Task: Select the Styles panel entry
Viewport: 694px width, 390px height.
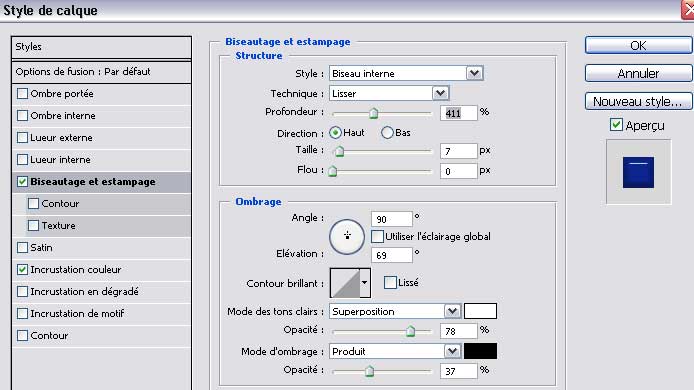Action: click(101, 47)
